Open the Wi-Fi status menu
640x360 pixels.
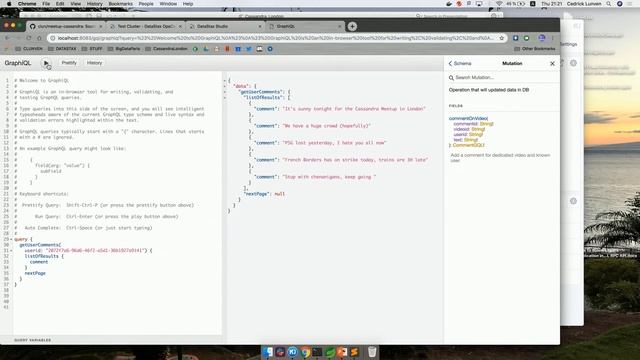[x=499, y=4]
